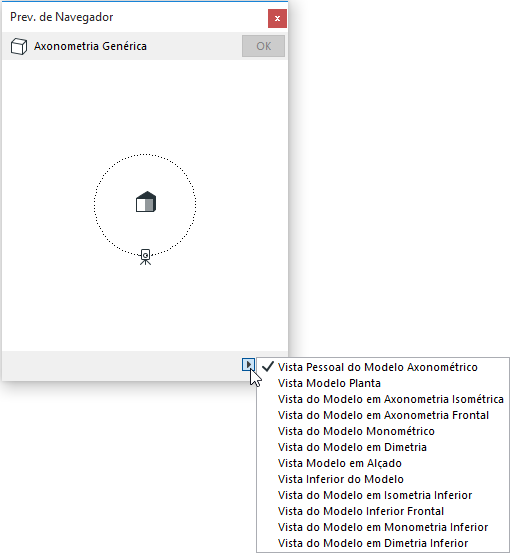Choose Vista do Modelo Inferior Frontal

coord(383,511)
